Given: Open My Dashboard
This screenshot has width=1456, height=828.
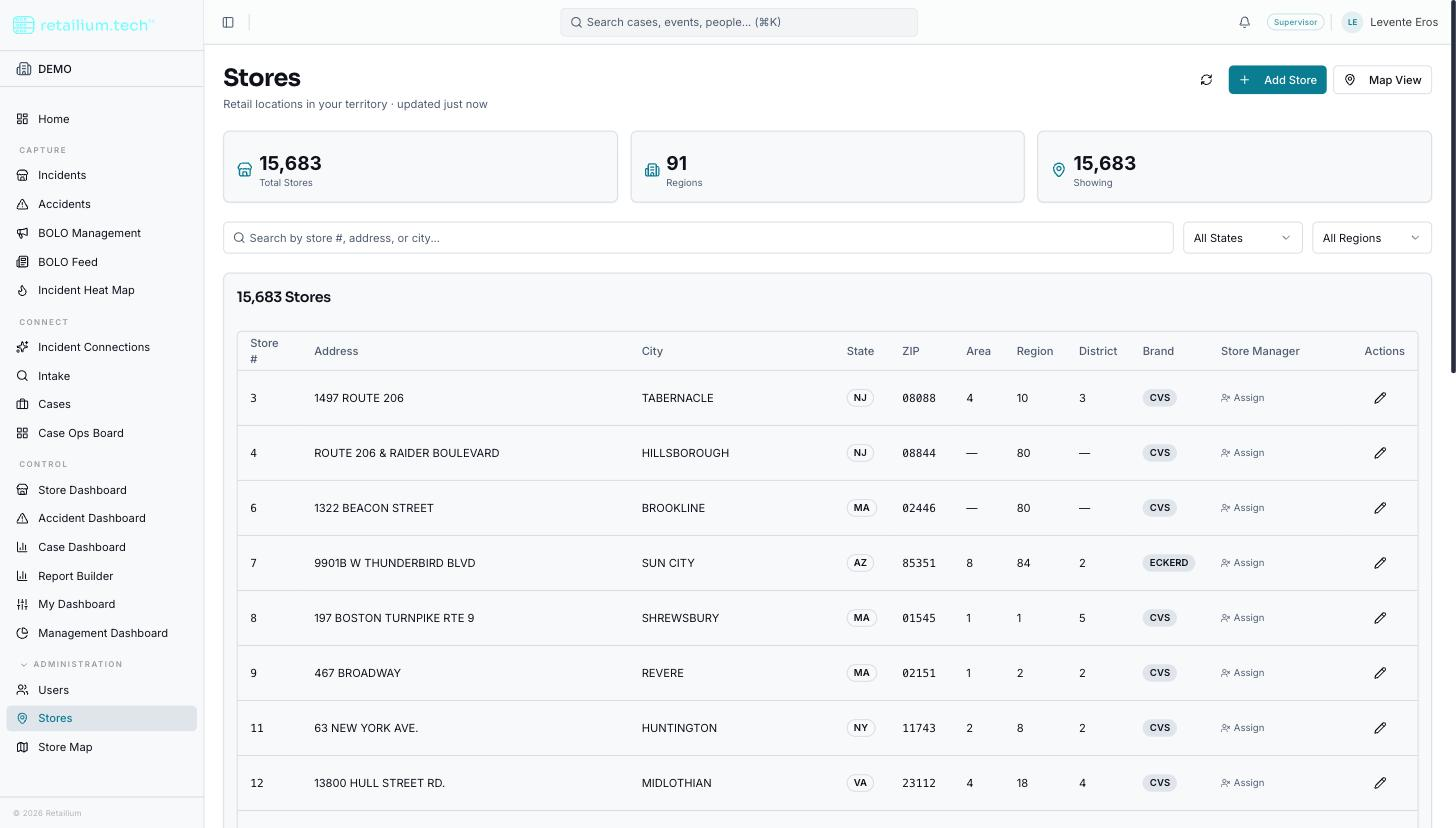Looking at the screenshot, I should click(x=101, y=604).
